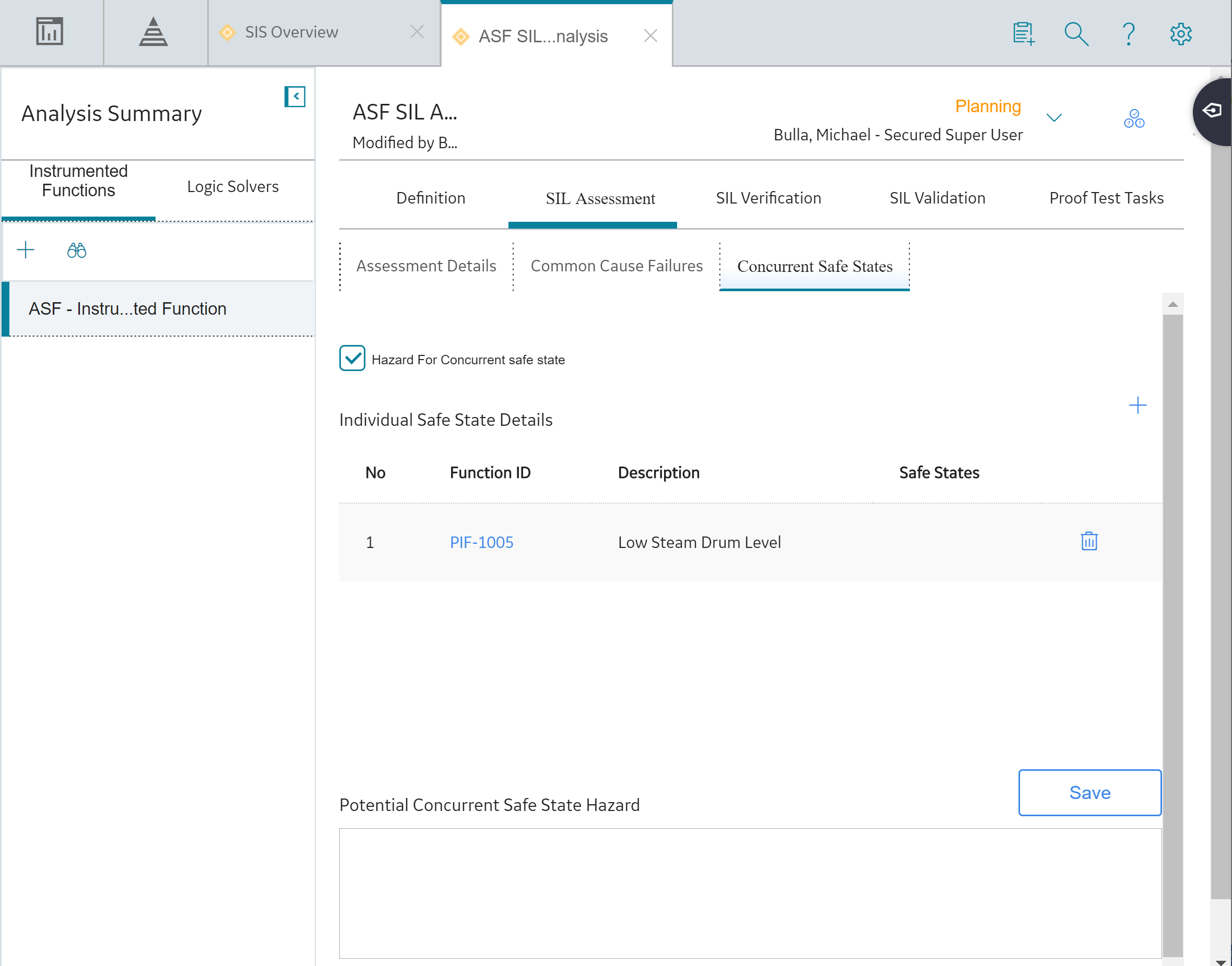The height and width of the screenshot is (966, 1232).
Task: Click the Planning state label
Action: pyautogui.click(x=988, y=106)
